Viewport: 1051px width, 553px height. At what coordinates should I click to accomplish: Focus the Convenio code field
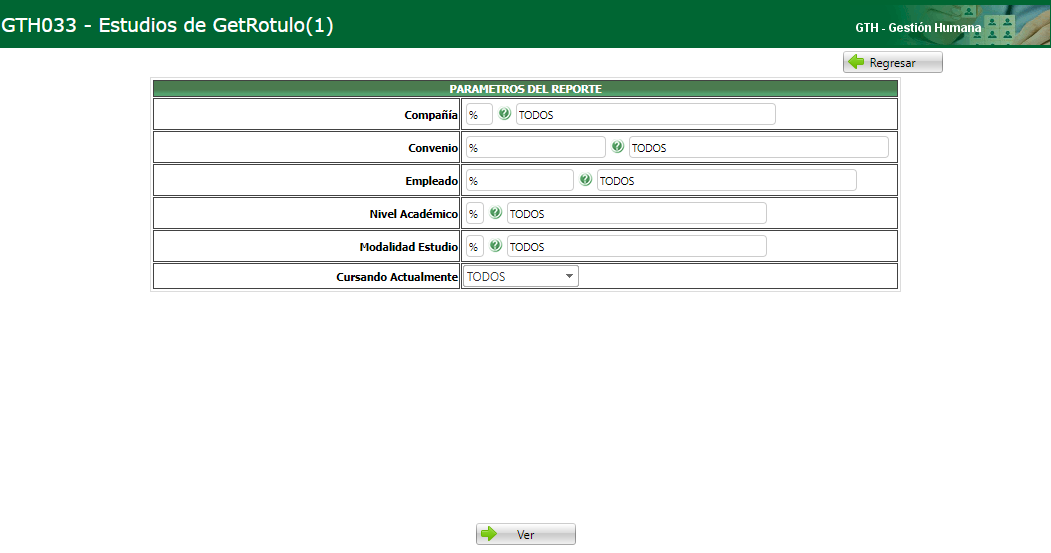(x=536, y=147)
